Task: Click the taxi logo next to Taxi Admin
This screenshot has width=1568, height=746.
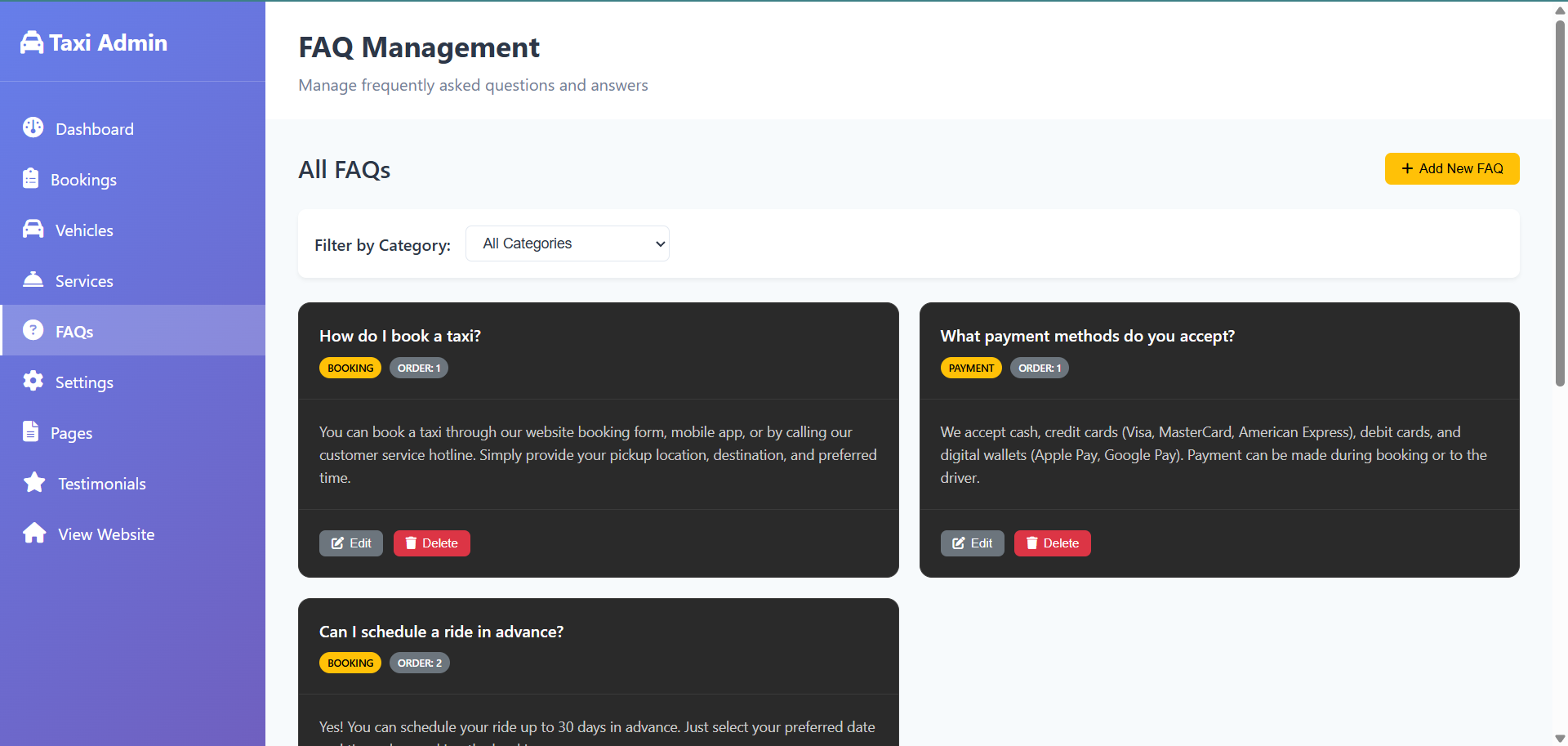Action: 31,42
